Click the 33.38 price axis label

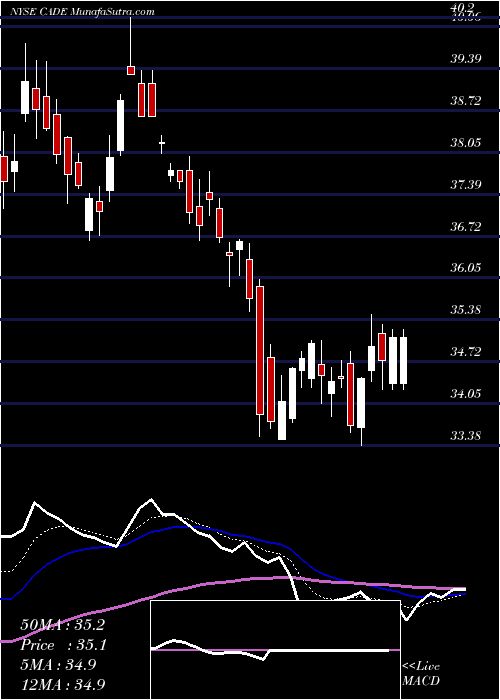[466, 435]
